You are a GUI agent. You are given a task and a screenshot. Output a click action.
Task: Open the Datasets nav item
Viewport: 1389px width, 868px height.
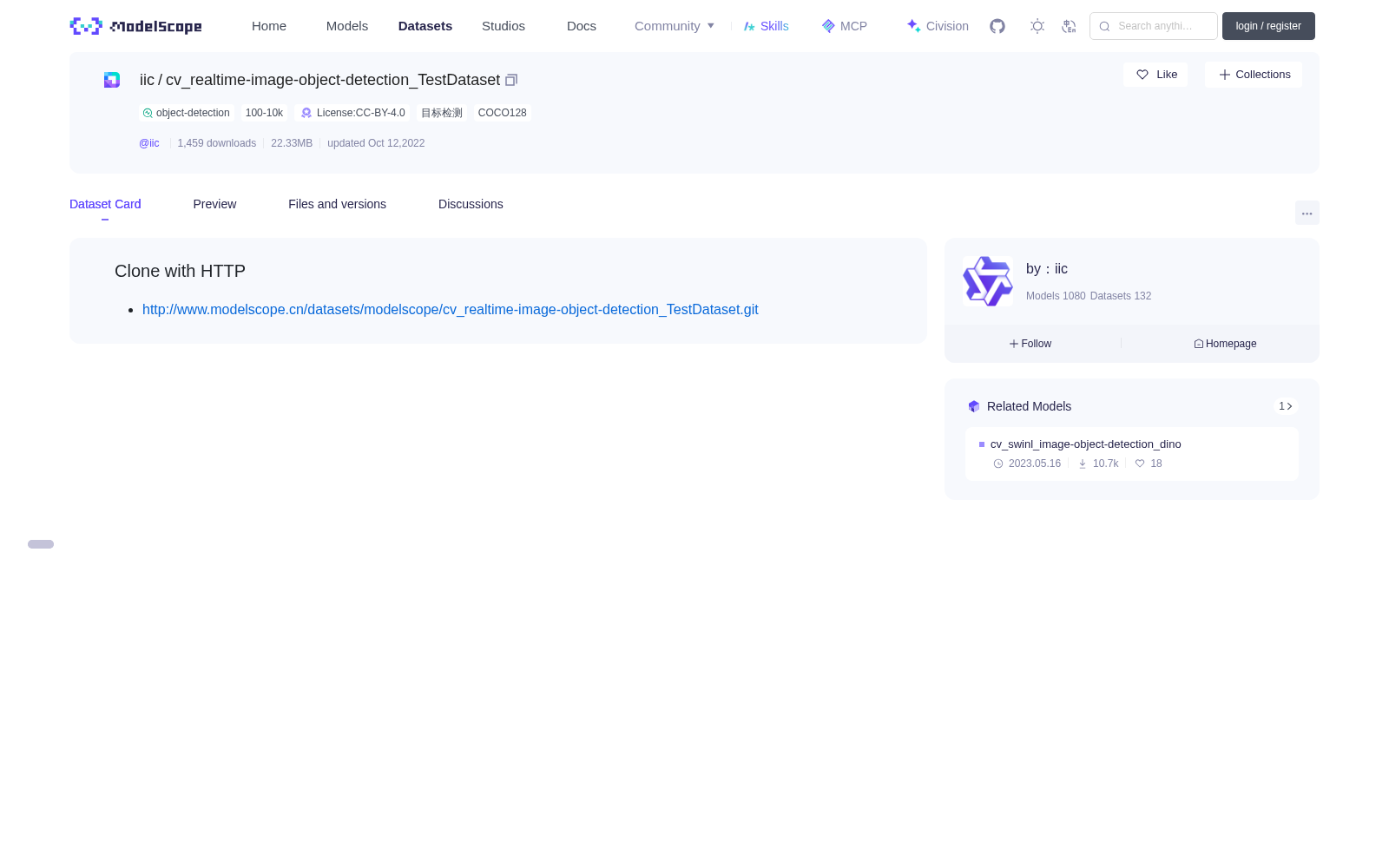pos(425,26)
